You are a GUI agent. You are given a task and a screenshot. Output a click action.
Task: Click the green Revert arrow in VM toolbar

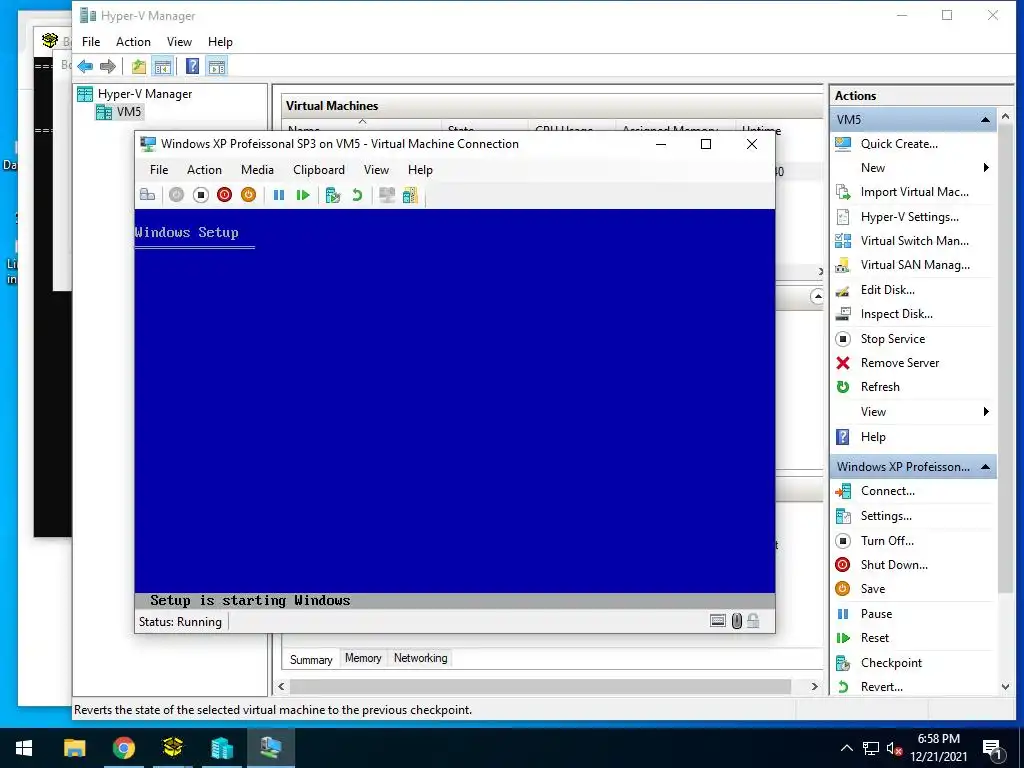tap(357, 195)
